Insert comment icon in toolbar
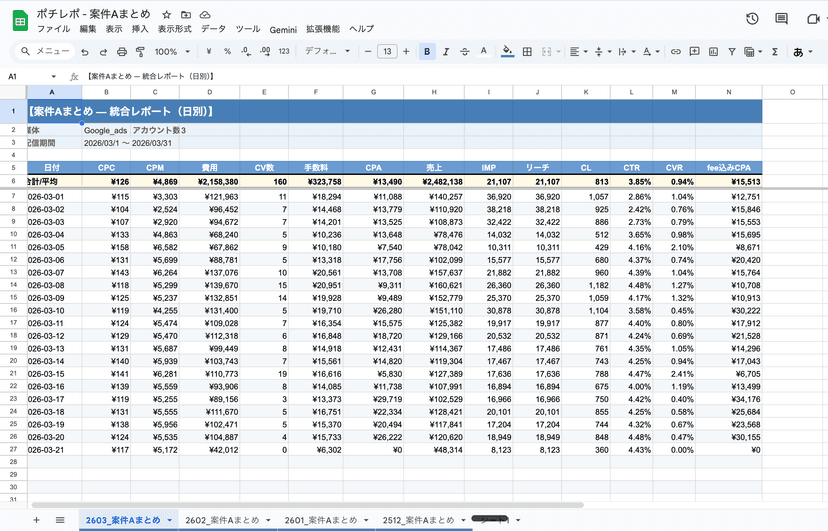The image size is (828, 531). (694, 51)
